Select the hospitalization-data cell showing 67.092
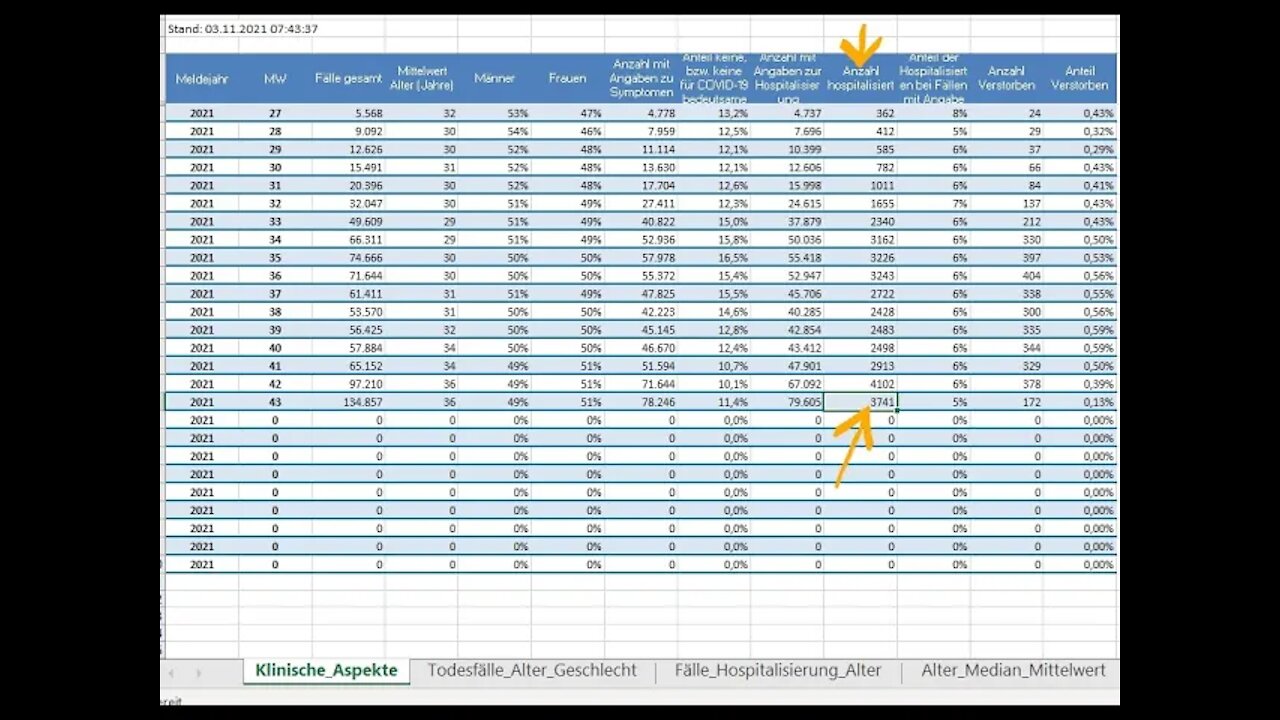 point(787,384)
